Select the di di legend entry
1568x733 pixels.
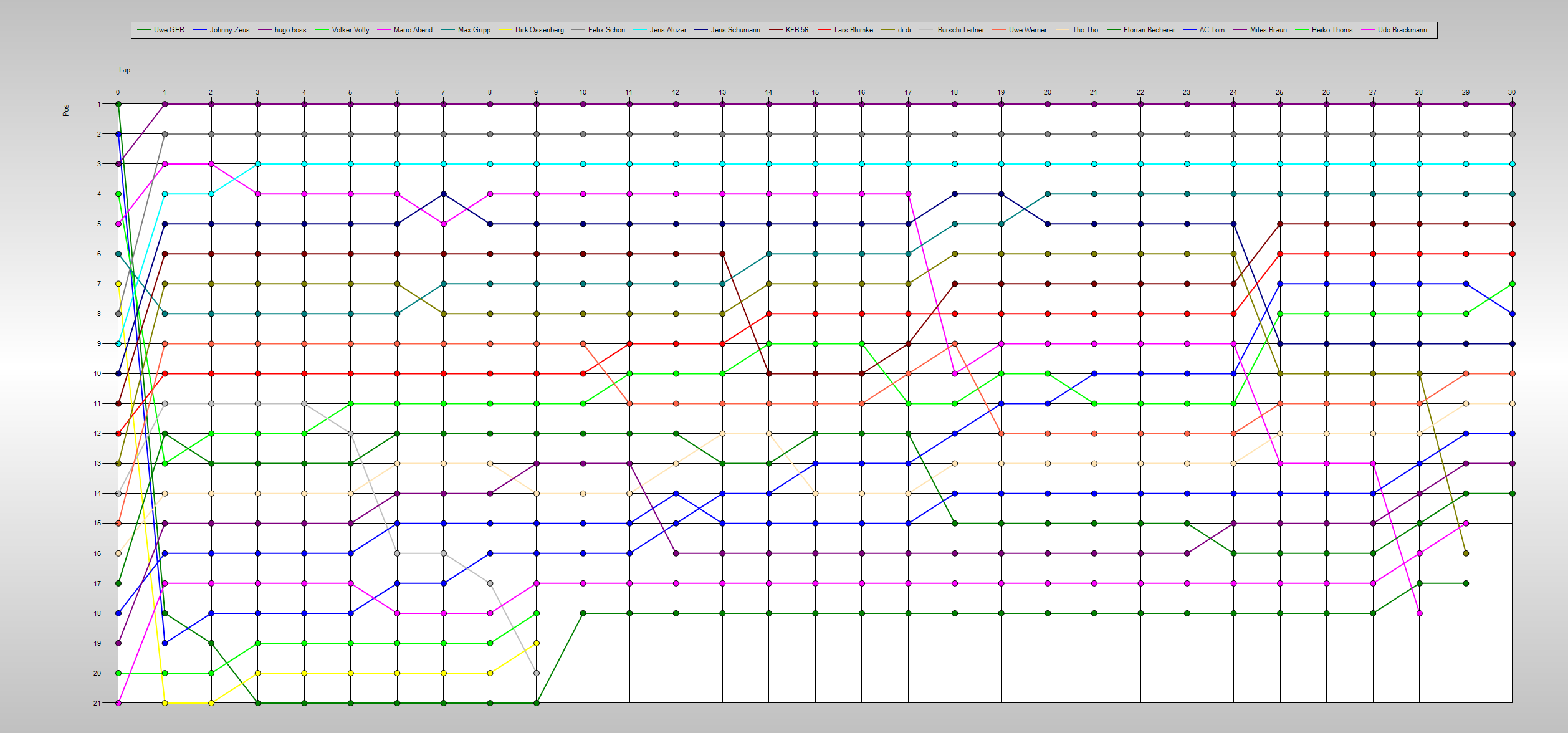pos(896,30)
